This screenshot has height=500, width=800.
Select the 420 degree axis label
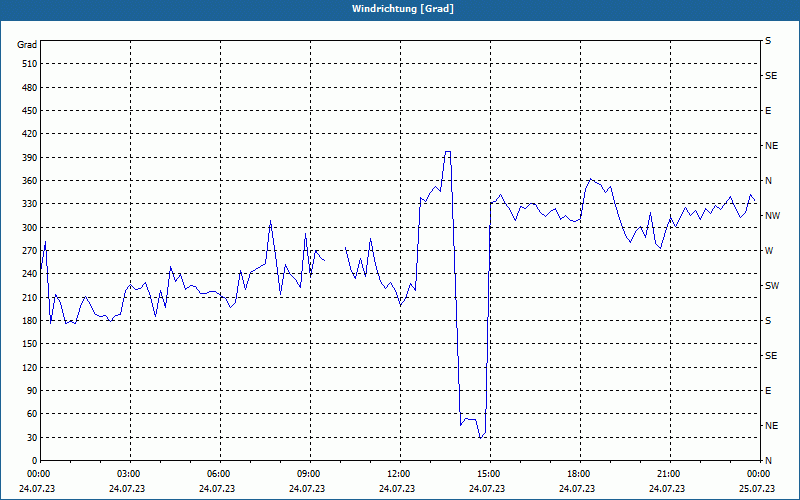pos(29,134)
